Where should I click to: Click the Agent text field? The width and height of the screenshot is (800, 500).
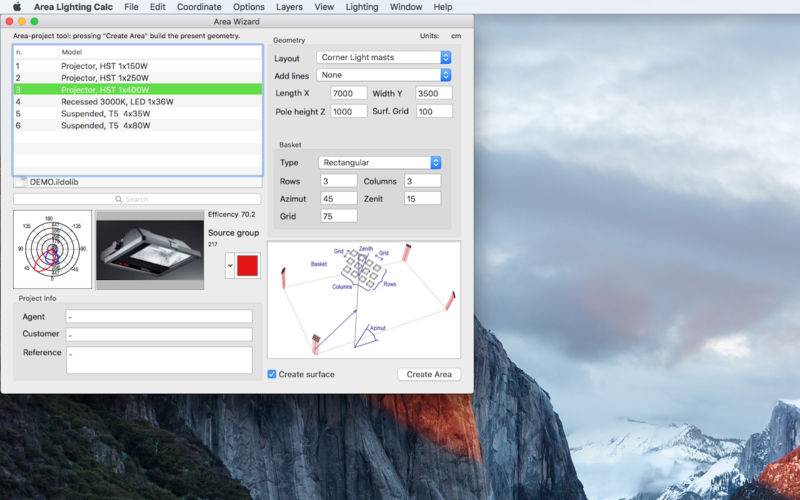click(159, 317)
